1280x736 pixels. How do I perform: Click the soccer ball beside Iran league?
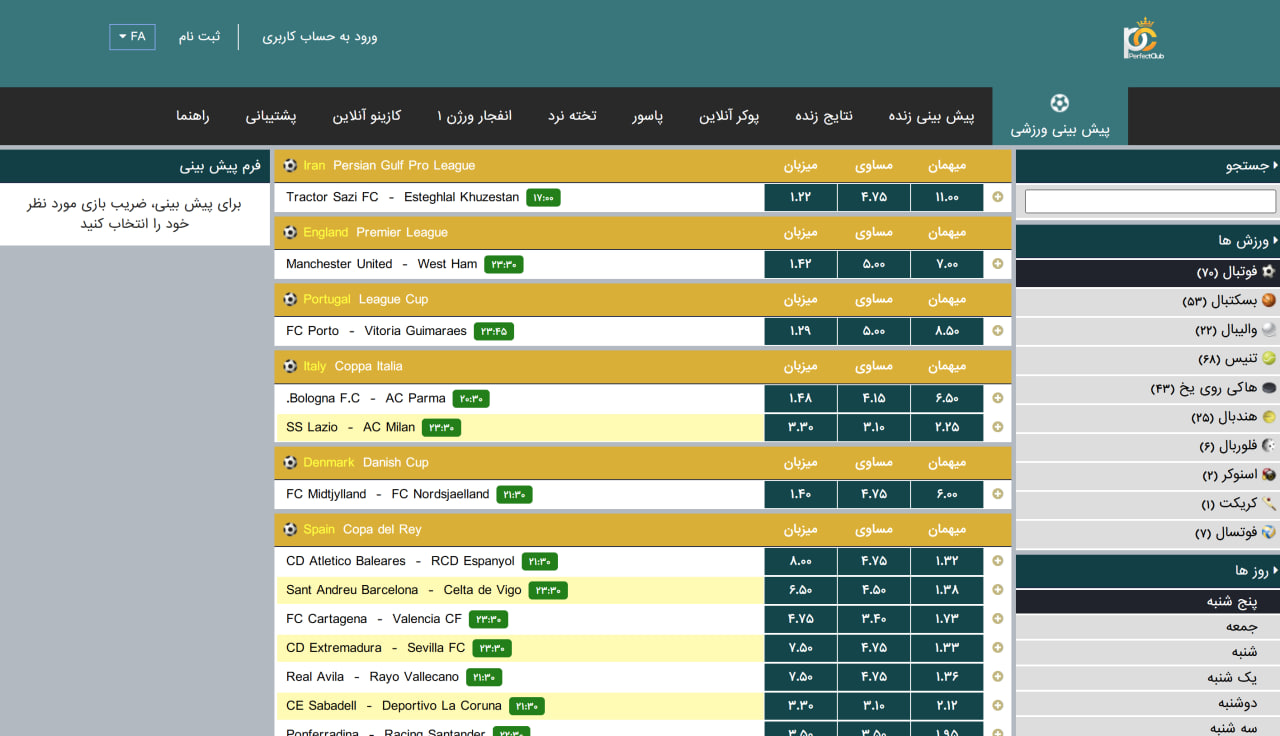point(290,166)
